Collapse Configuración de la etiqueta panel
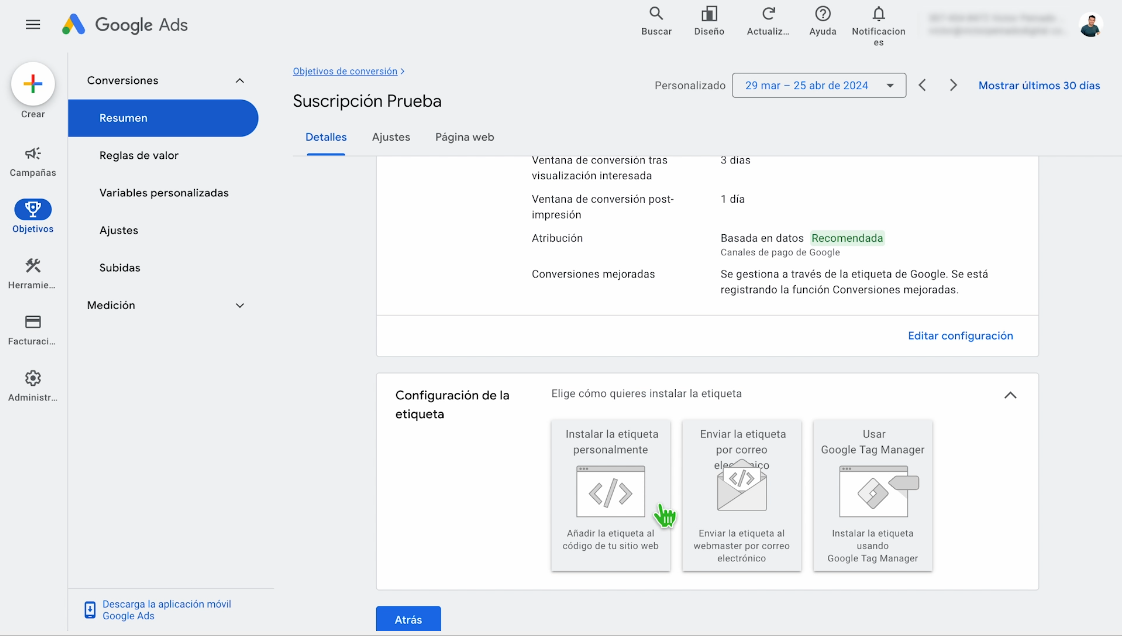 click(1010, 395)
